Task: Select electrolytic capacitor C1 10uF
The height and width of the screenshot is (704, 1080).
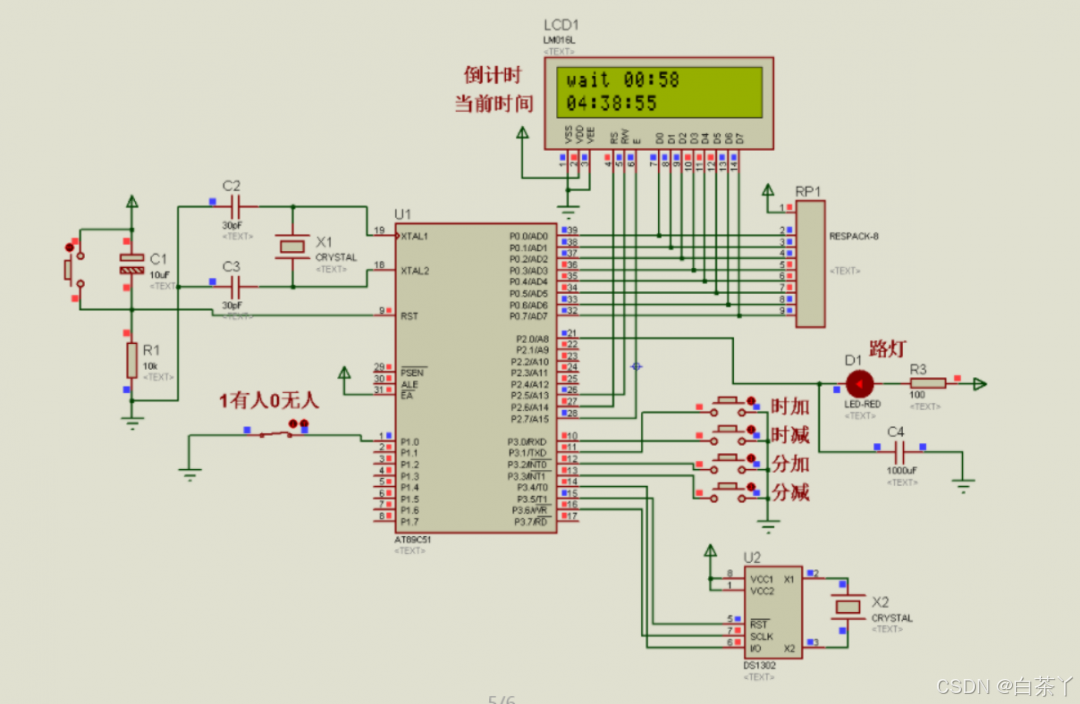Action: coord(132,264)
